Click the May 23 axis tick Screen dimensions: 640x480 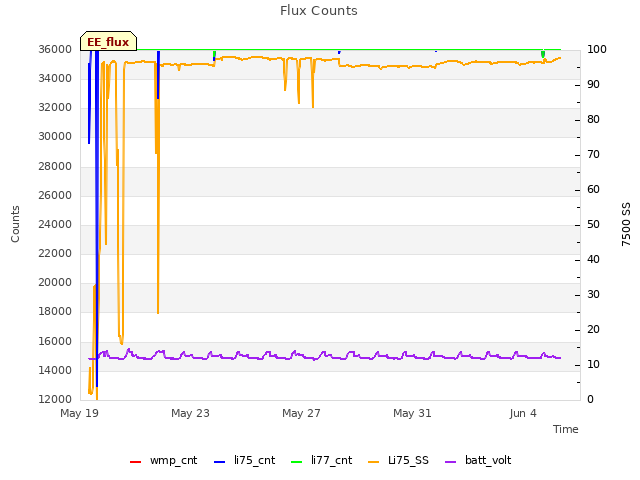coord(190,413)
